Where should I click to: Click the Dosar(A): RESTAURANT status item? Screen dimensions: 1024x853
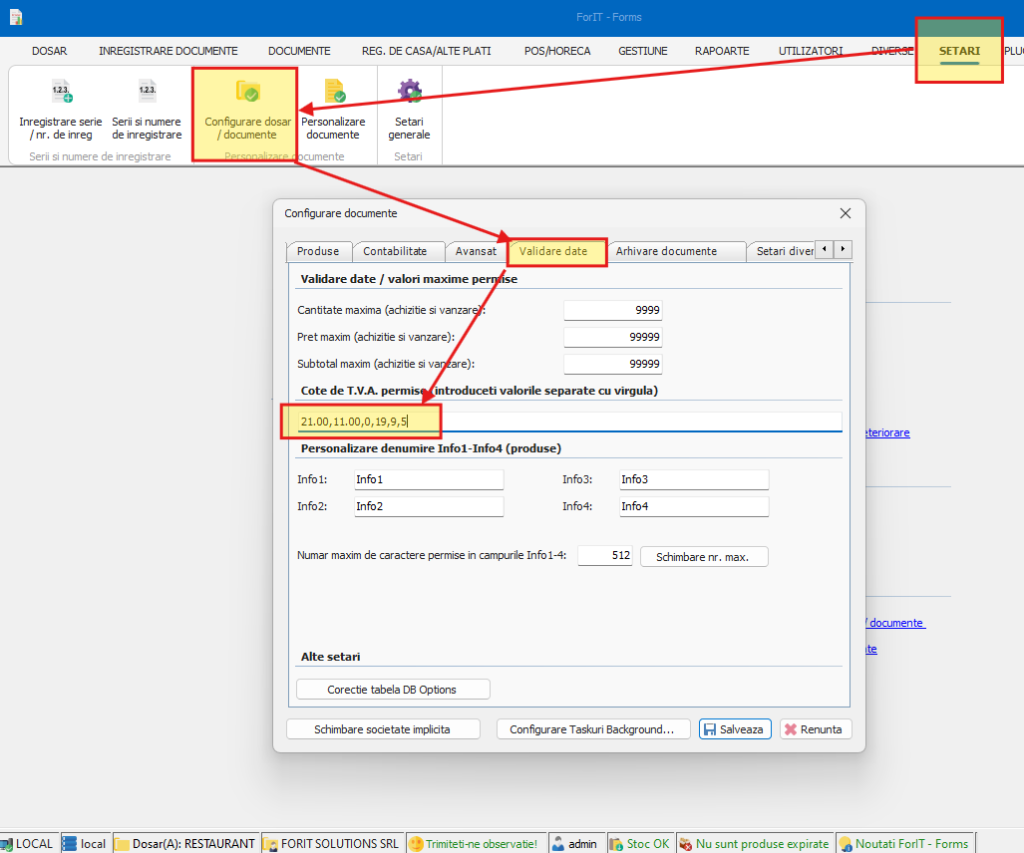click(x=185, y=843)
